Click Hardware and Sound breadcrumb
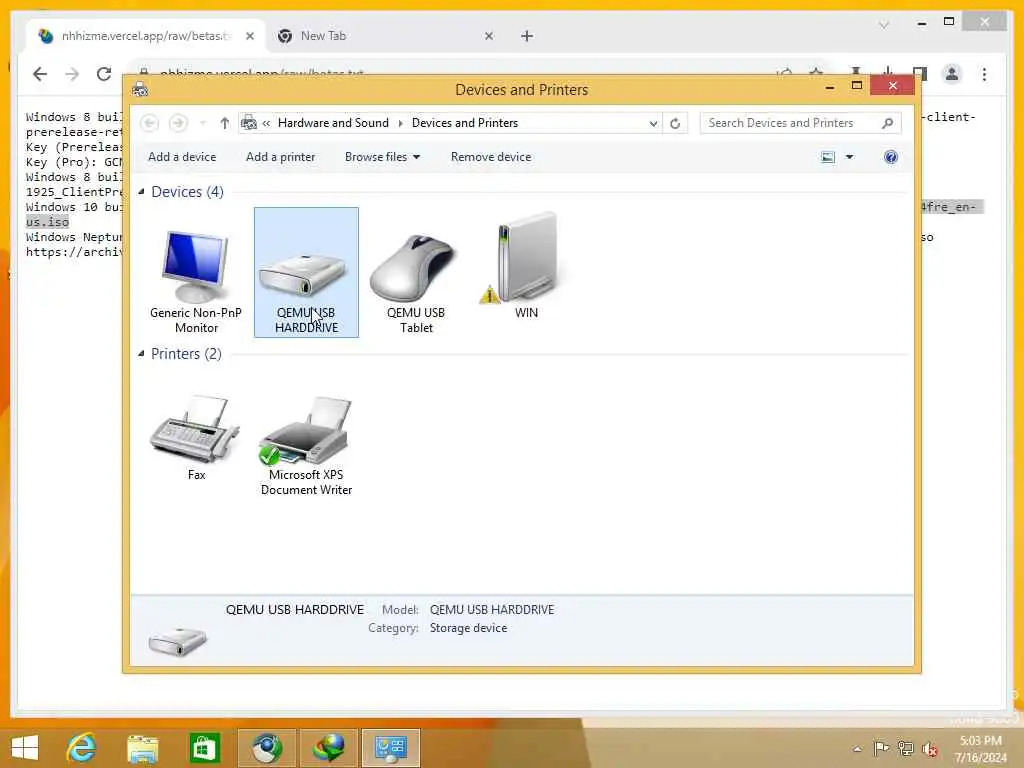The height and width of the screenshot is (768, 1024). pos(333,123)
